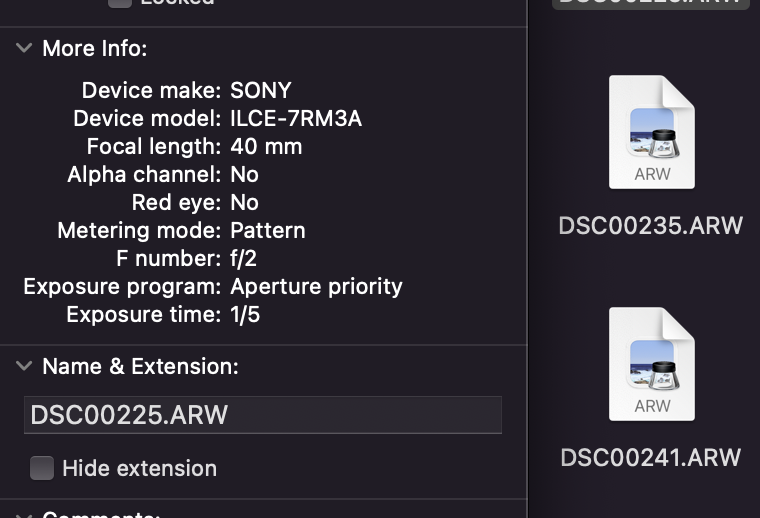
Task: Toggle the Locked checkbox at panel top
Action: [x=120, y=2]
